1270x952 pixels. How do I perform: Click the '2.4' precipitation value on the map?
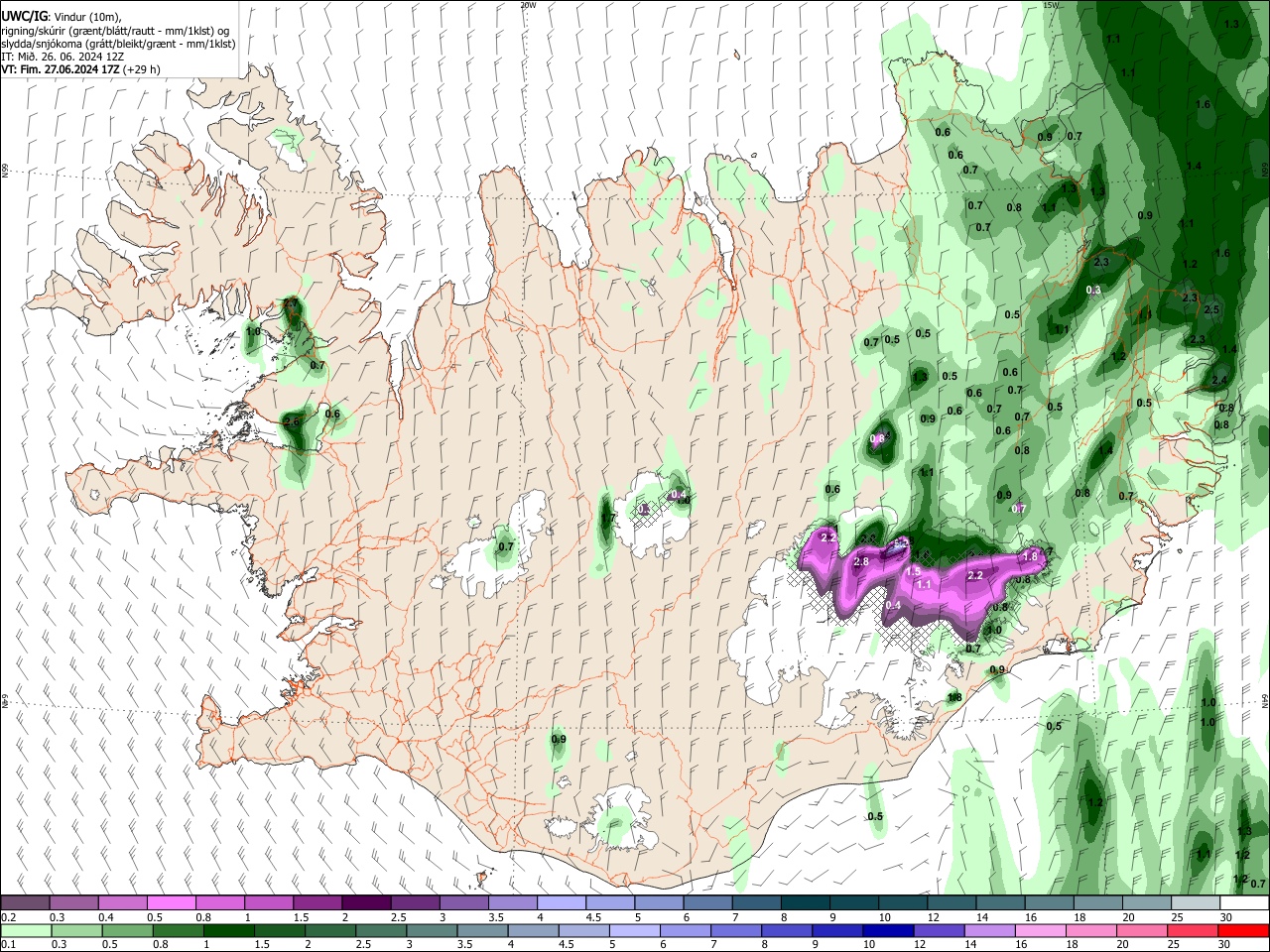click(1219, 381)
